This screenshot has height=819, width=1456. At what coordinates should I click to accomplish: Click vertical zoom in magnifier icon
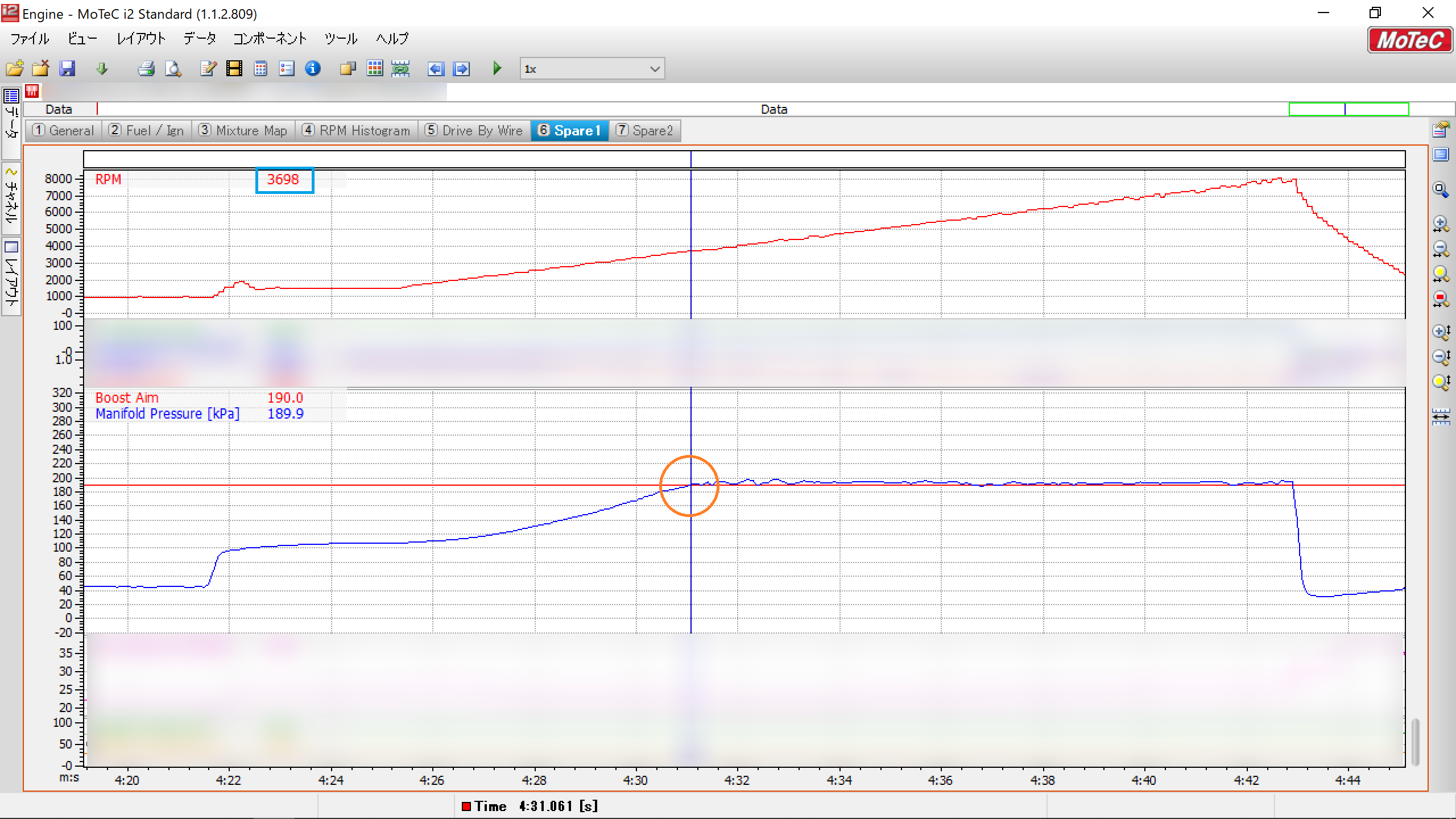coord(1440,332)
